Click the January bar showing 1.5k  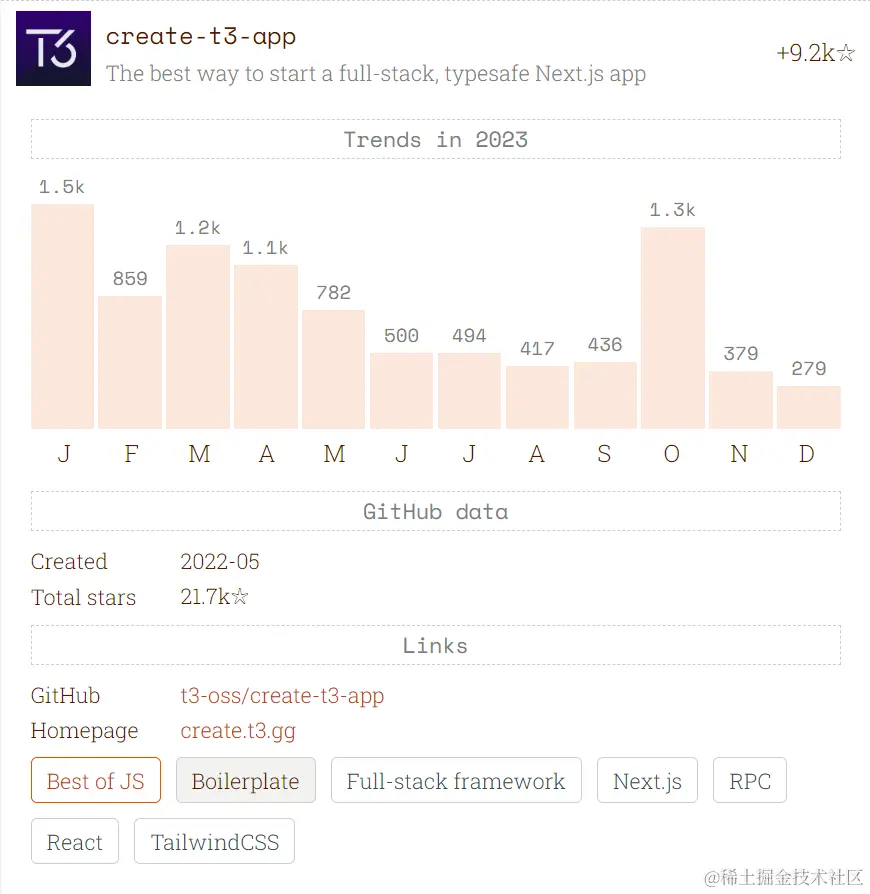point(63,316)
